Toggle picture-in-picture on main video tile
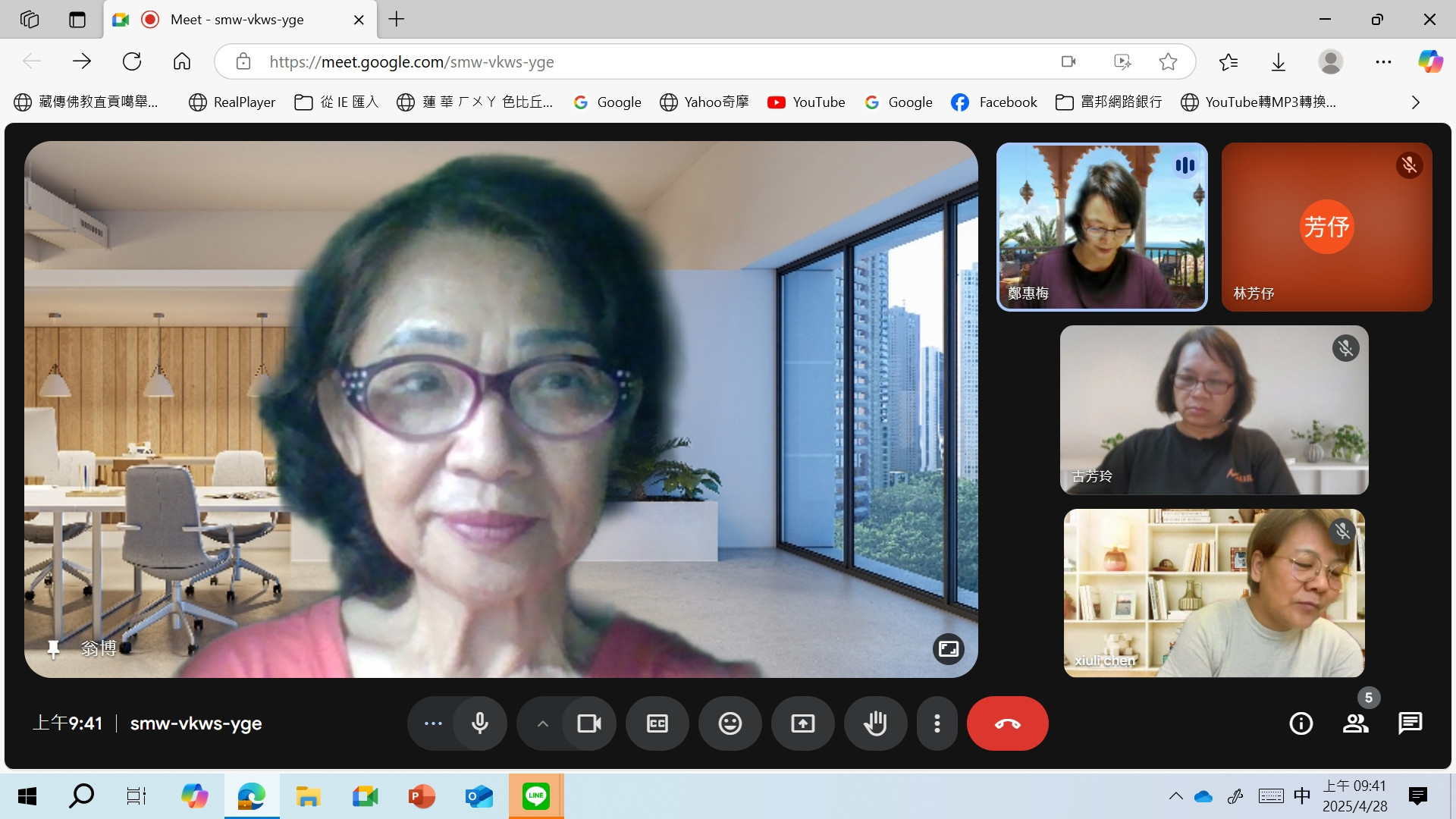This screenshot has width=1456, height=819. tap(948, 649)
